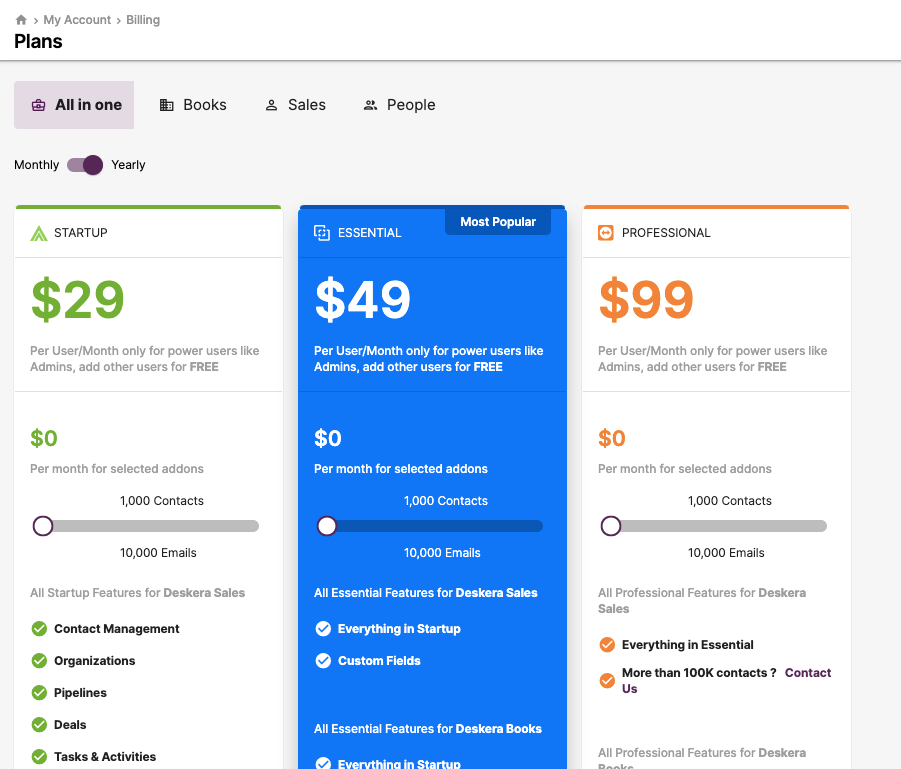Screen dimensions: 901x769
Task: Click the Everything in Essential text
Action: pos(688,645)
